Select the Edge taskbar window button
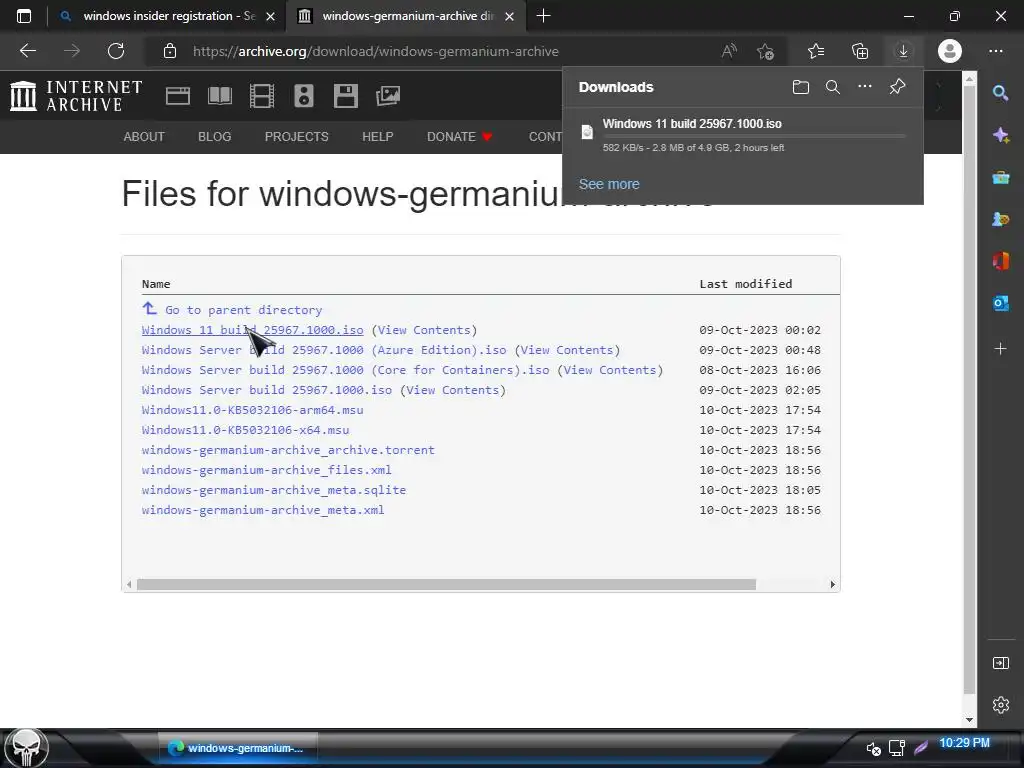Viewport: 1024px width, 768px height. 238,748
